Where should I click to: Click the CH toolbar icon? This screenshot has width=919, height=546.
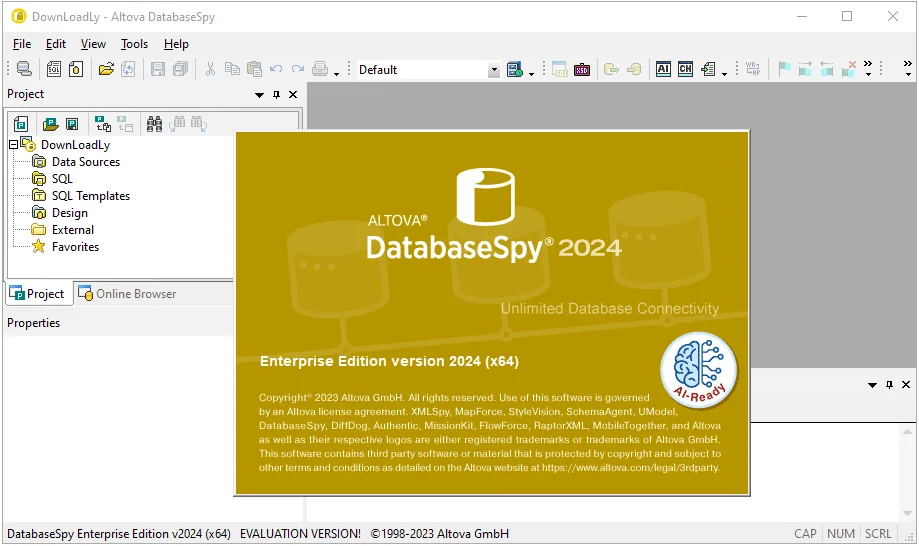coord(685,69)
